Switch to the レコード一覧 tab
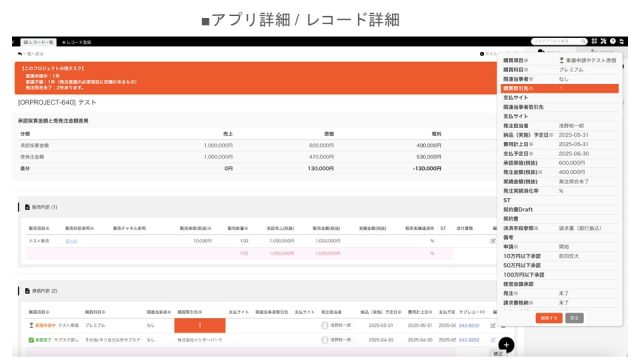 38,42
